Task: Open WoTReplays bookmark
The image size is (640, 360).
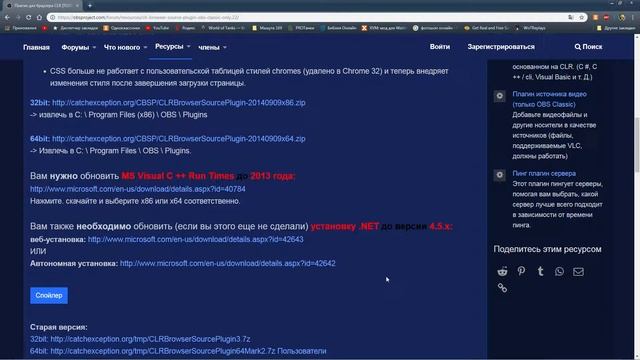Action: 531,28
